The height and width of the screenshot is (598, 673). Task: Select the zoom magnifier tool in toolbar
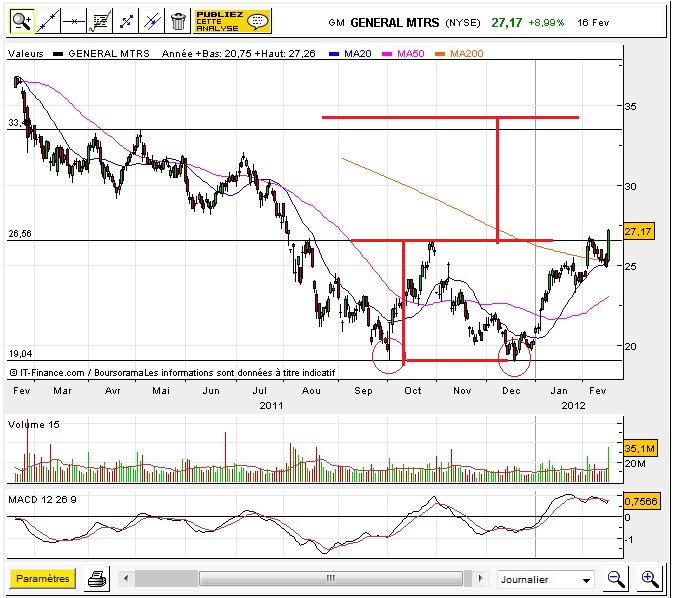coord(22,21)
